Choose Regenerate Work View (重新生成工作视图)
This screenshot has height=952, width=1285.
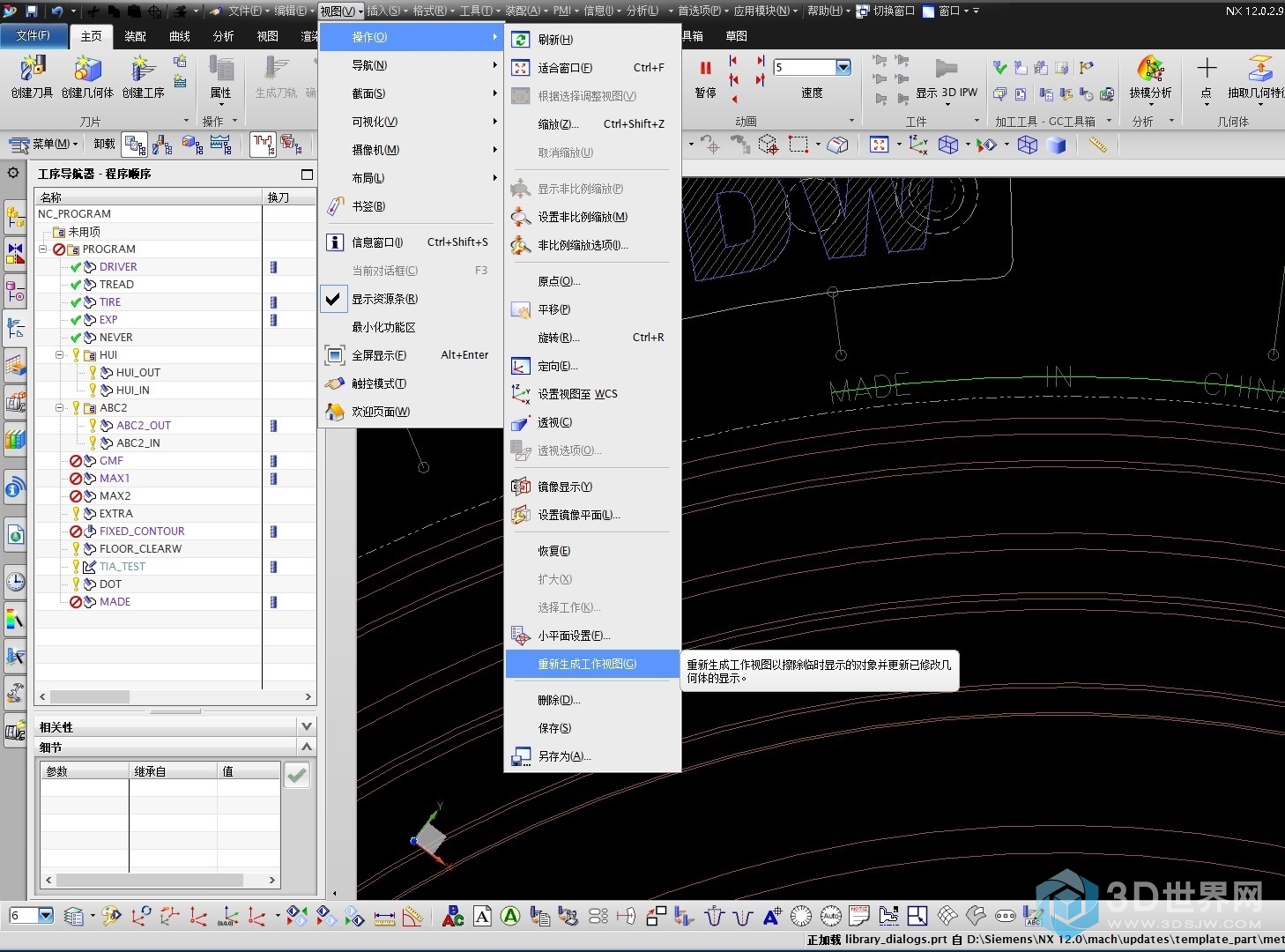point(593,664)
